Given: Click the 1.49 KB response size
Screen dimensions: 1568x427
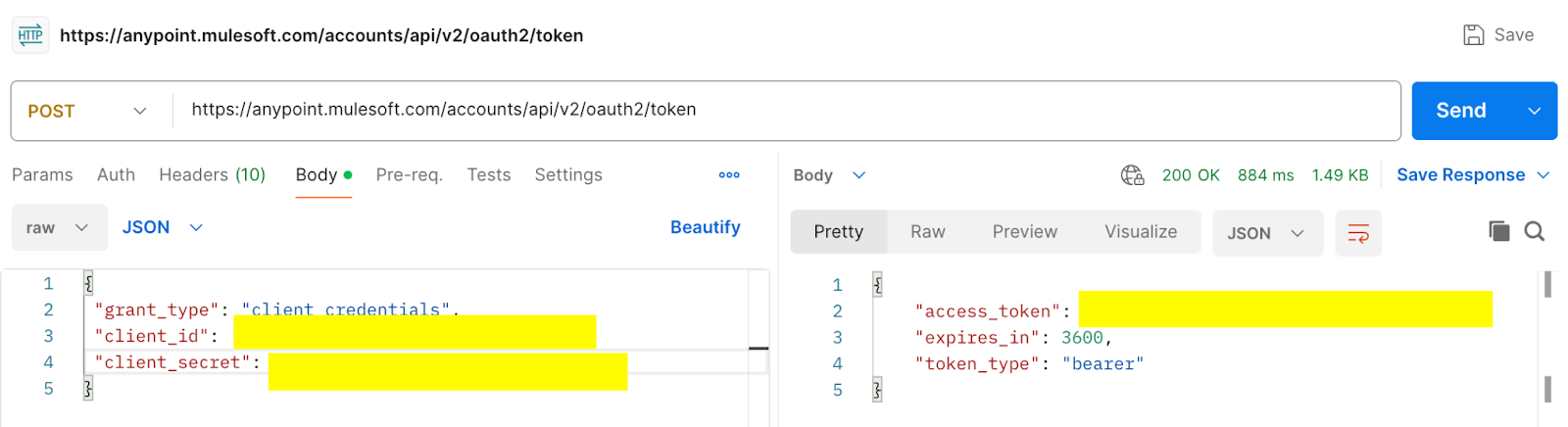Looking at the screenshot, I should click(x=1340, y=175).
